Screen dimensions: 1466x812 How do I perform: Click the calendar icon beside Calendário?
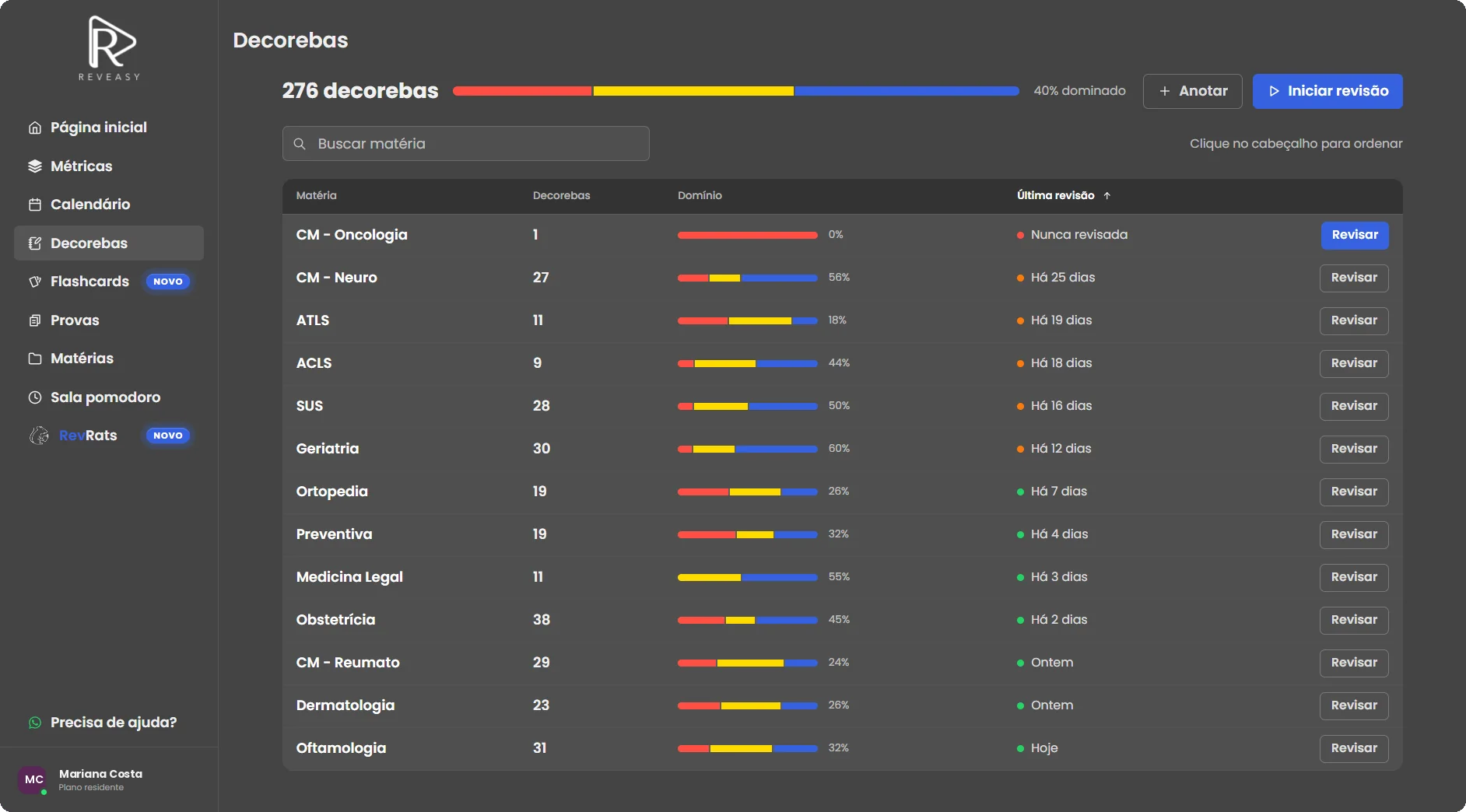pyautogui.click(x=35, y=205)
